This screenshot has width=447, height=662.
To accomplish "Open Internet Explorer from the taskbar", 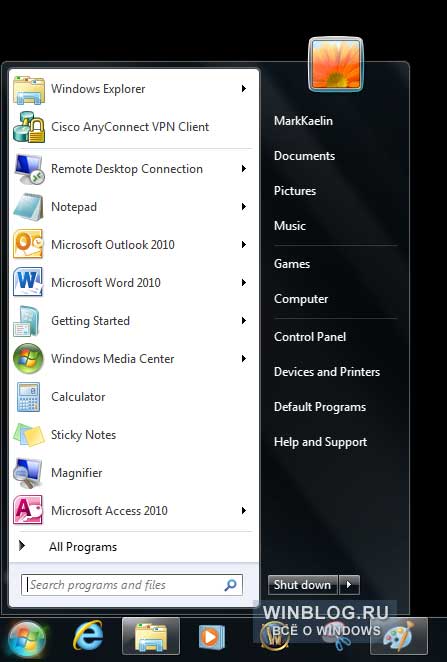I will pos(88,635).
